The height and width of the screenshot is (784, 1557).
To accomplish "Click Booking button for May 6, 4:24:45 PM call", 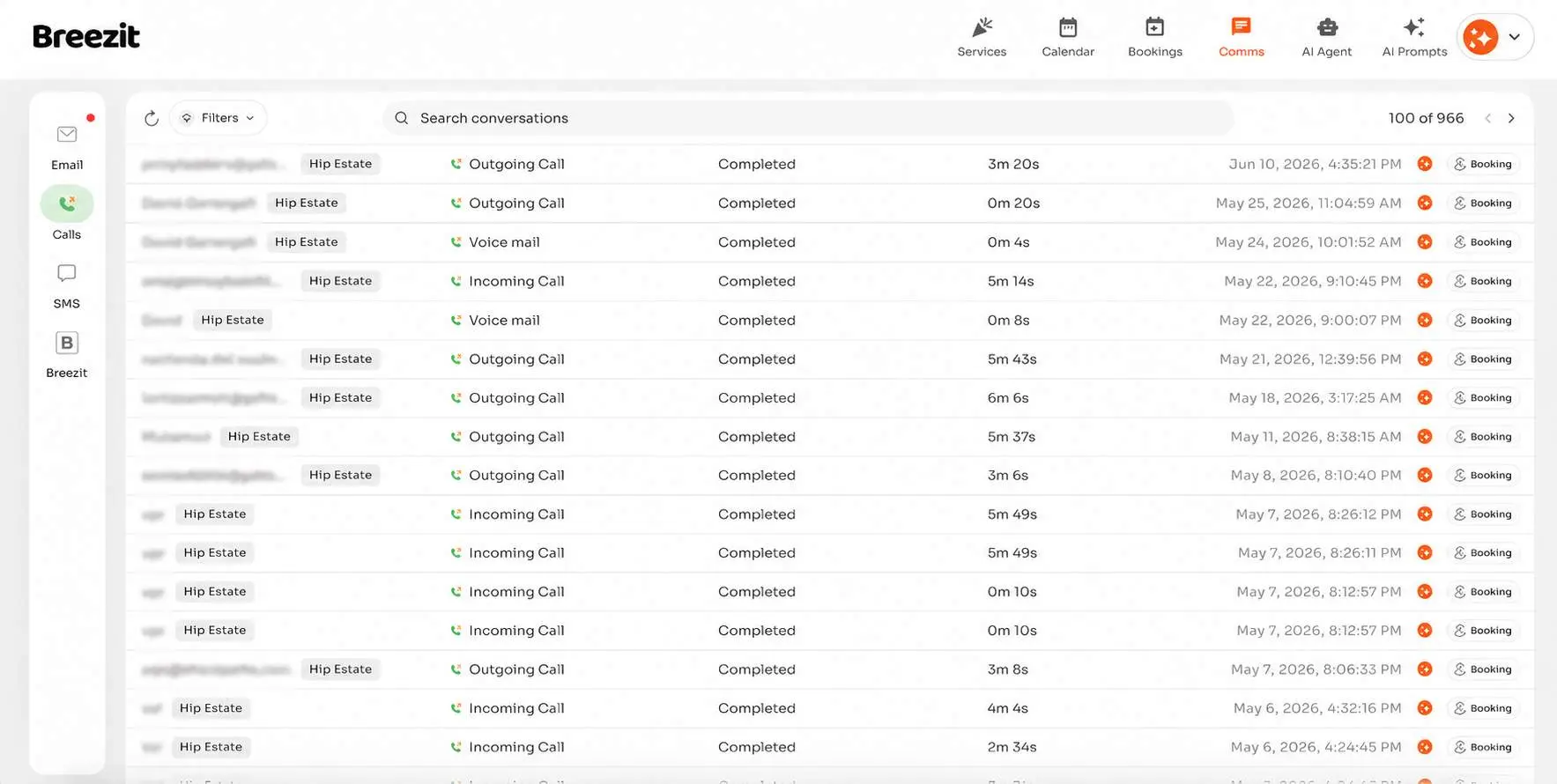I will (1483, 747).
